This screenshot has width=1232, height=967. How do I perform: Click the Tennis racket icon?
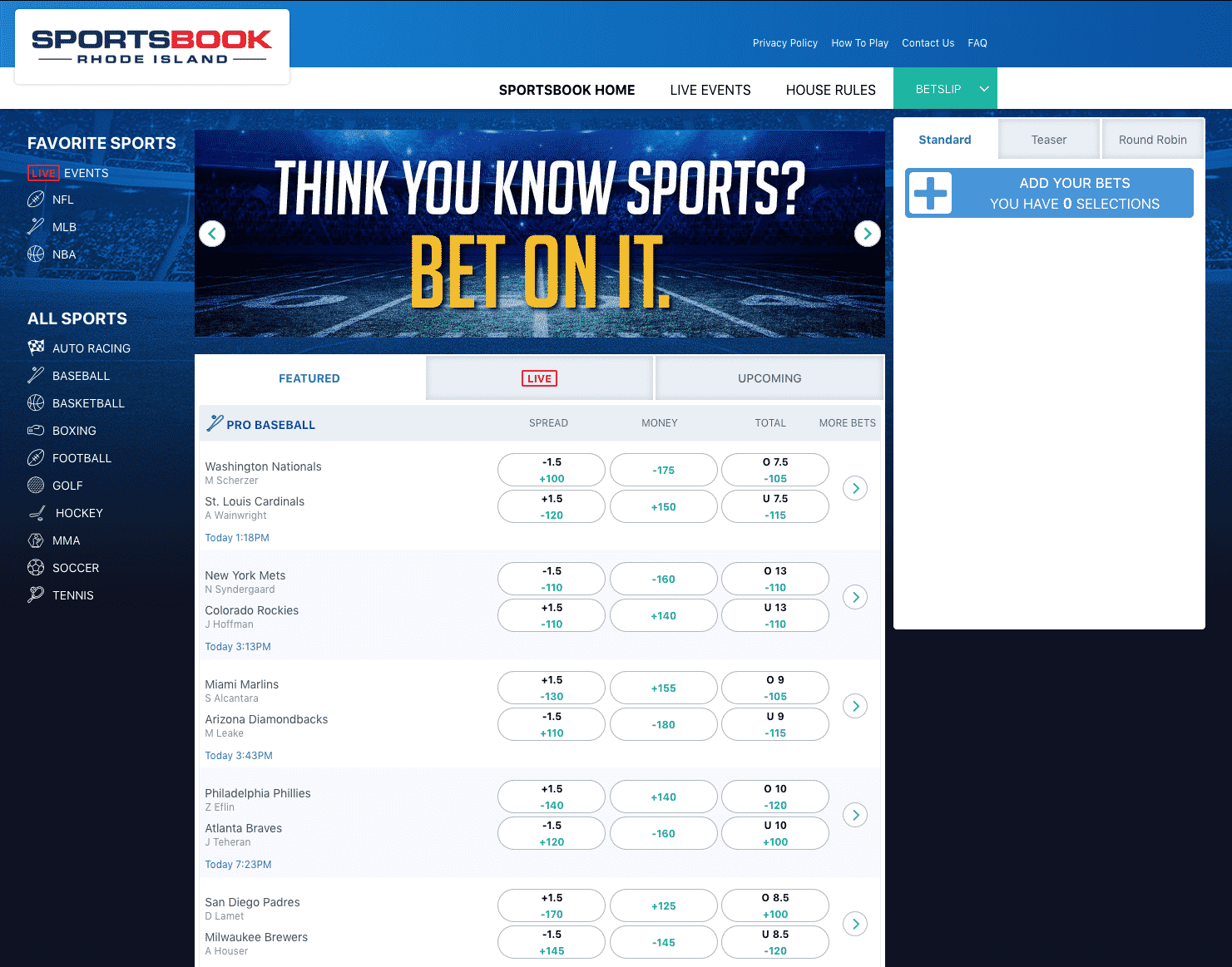click(36, 595)
